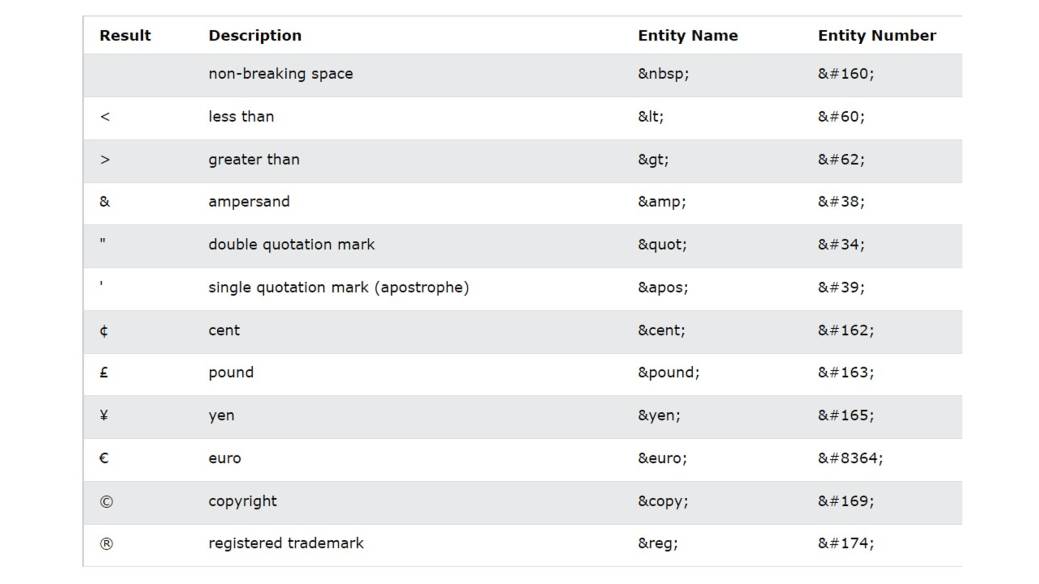Click the &#8364; entity number cell

click(x=850, y=459)
